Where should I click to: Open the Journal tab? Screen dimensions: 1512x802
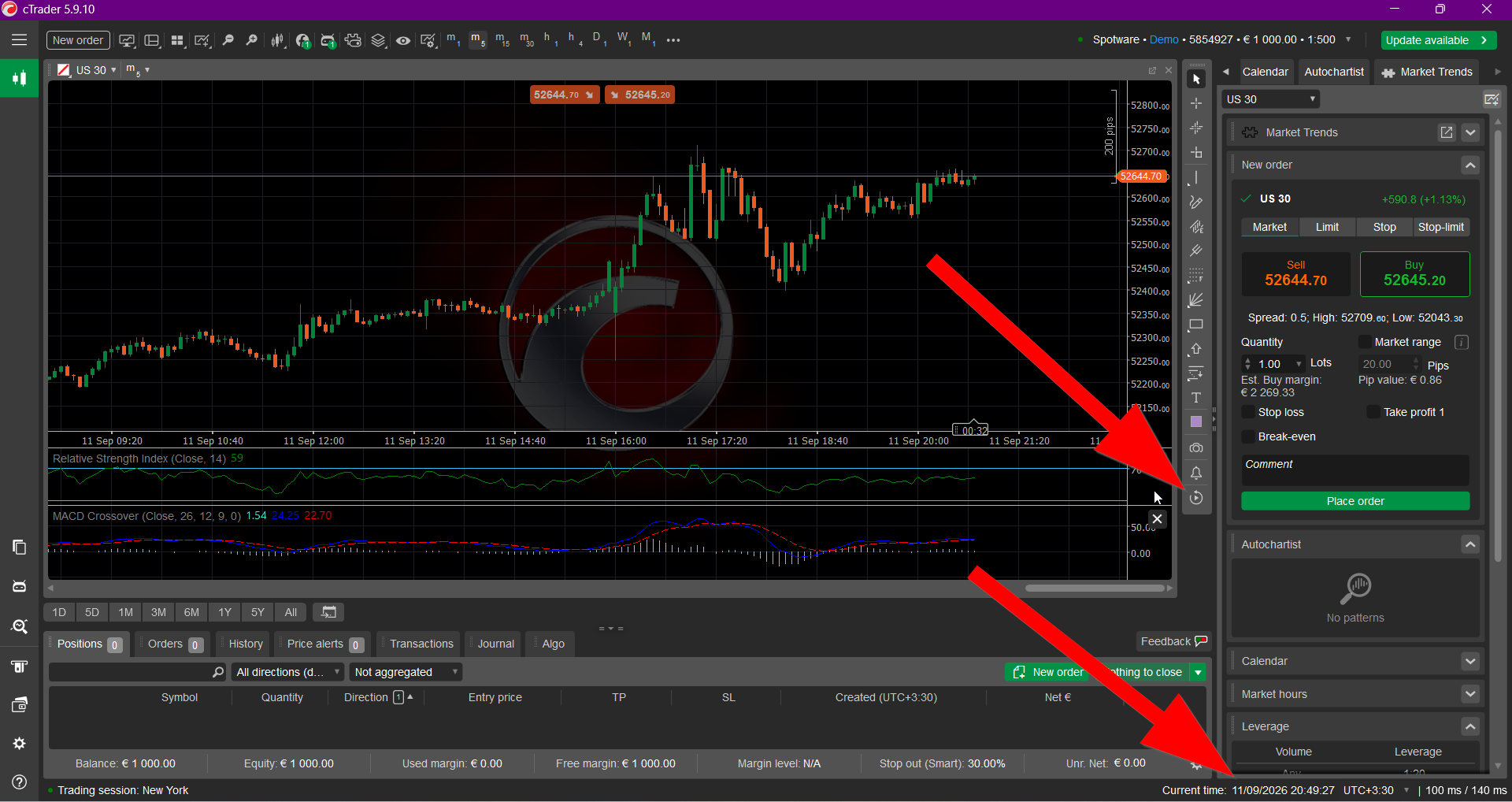(x=495, y=644)
